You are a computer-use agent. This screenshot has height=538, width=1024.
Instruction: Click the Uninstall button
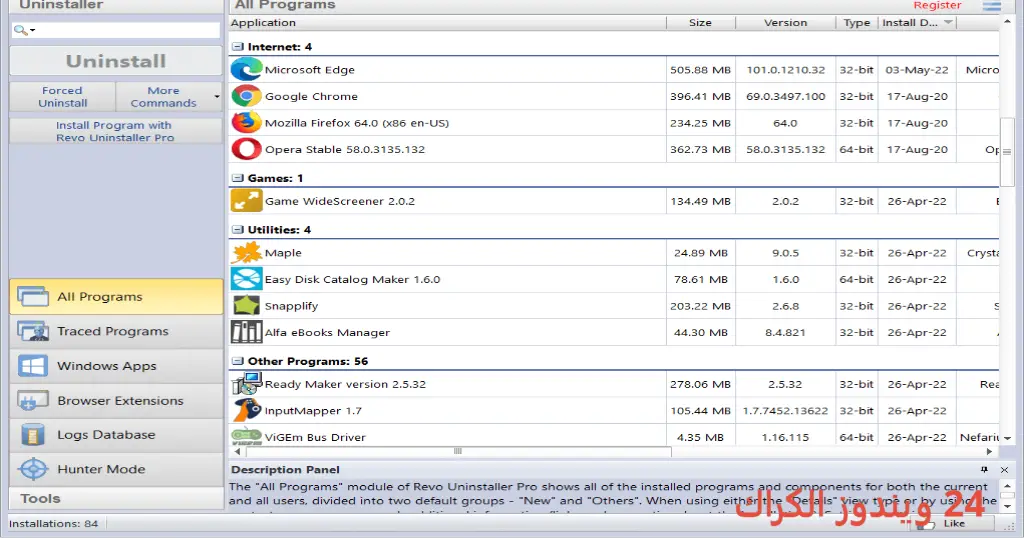[116, 61]
